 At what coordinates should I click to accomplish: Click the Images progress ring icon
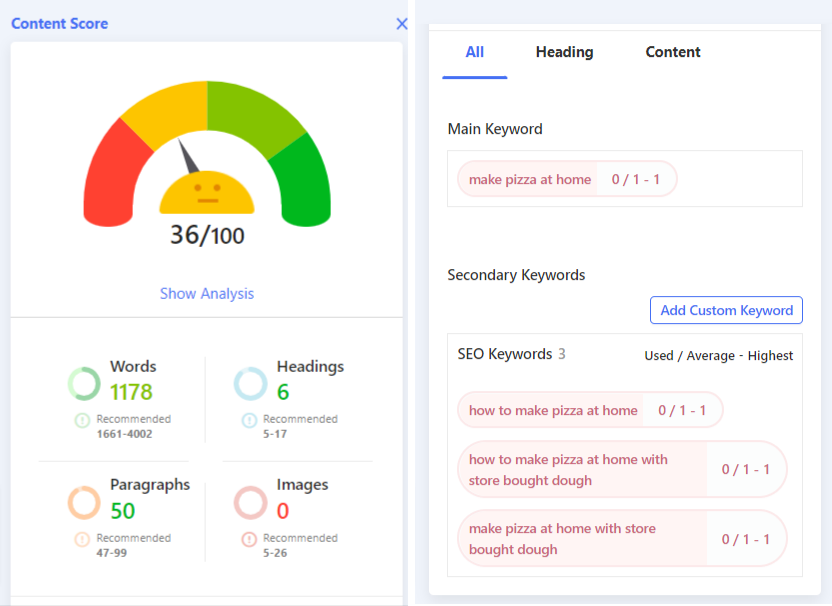click(250, 503)
